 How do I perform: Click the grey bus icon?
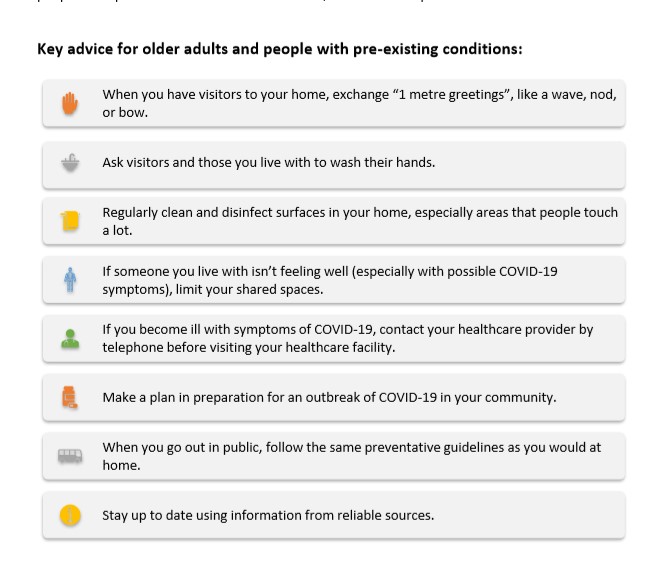pos(69,456)
